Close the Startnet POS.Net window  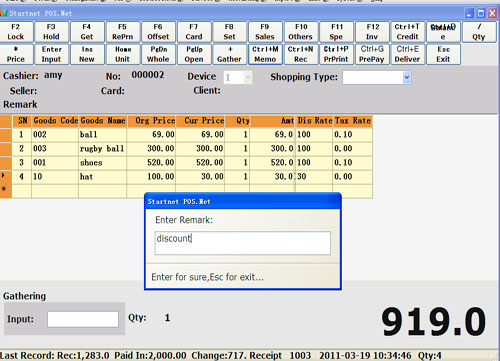point(492,13)
